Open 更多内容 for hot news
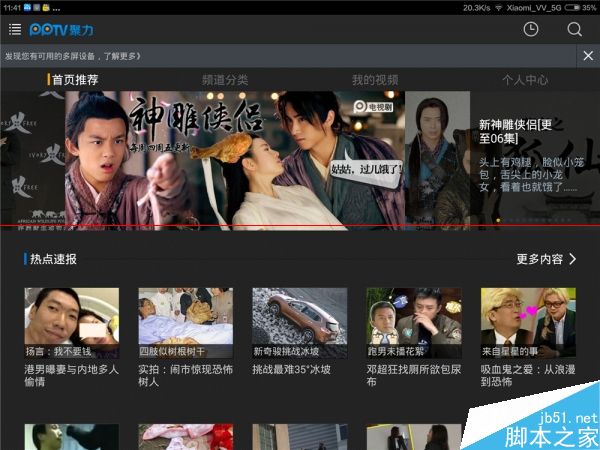This screenshot has height=450, width=600. pyautogui.click(x=540, y=259)
